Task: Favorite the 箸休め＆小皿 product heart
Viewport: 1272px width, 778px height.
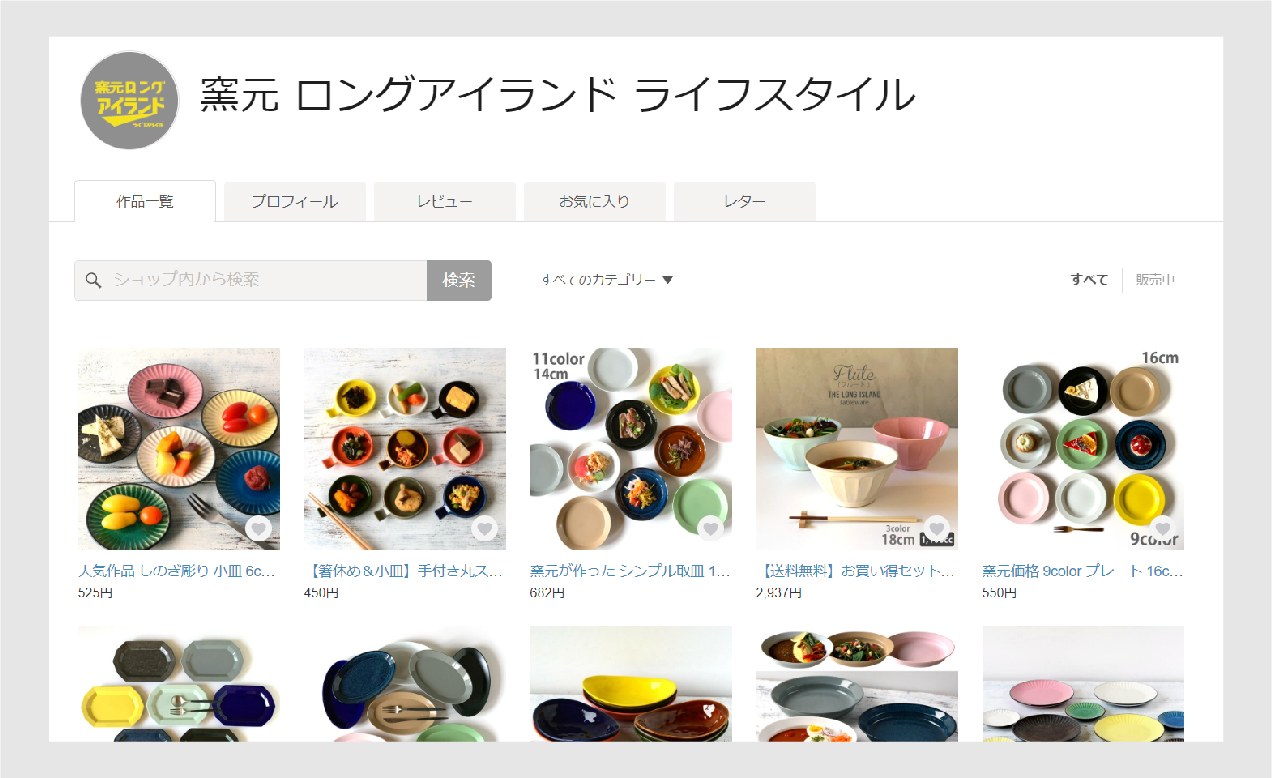Action: tap(485, 529)
